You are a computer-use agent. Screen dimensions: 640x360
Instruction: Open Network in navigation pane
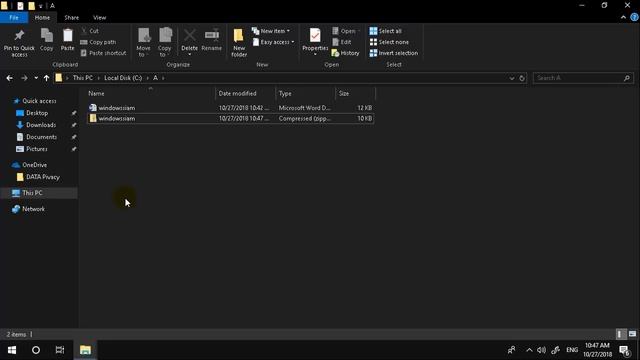tap(33, 209)
